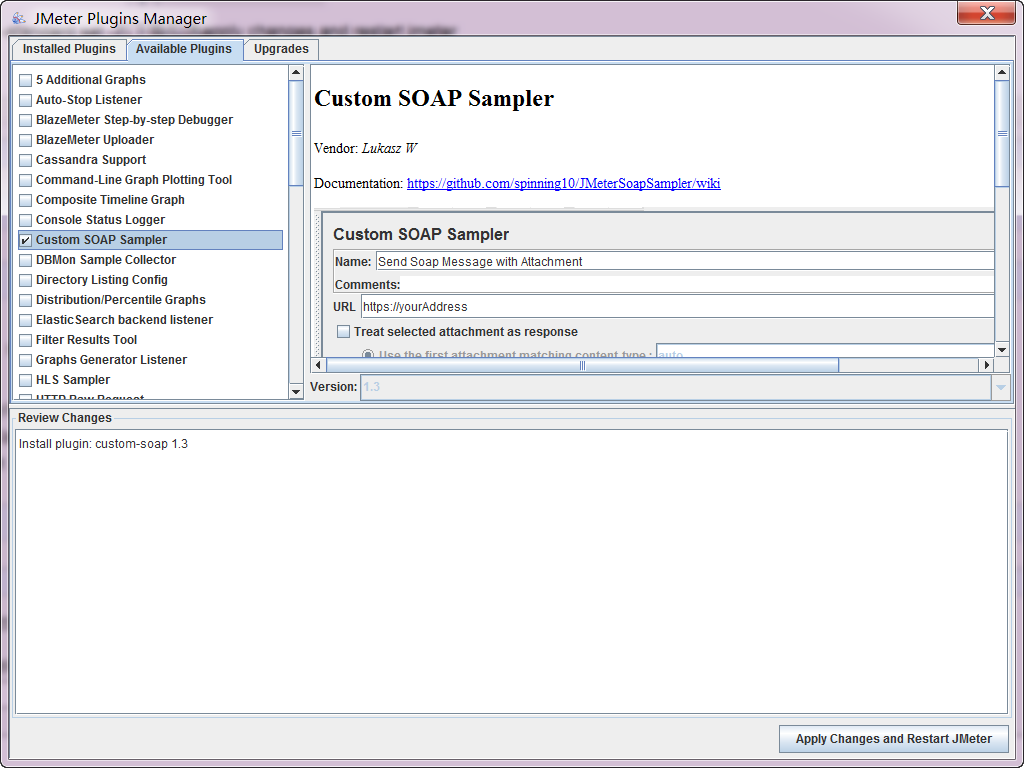Image resolution: width=1024 pixels, height=768 pixels.
Task: Click the vendor name Lukasz W
Action: click(x=389, y=148)
